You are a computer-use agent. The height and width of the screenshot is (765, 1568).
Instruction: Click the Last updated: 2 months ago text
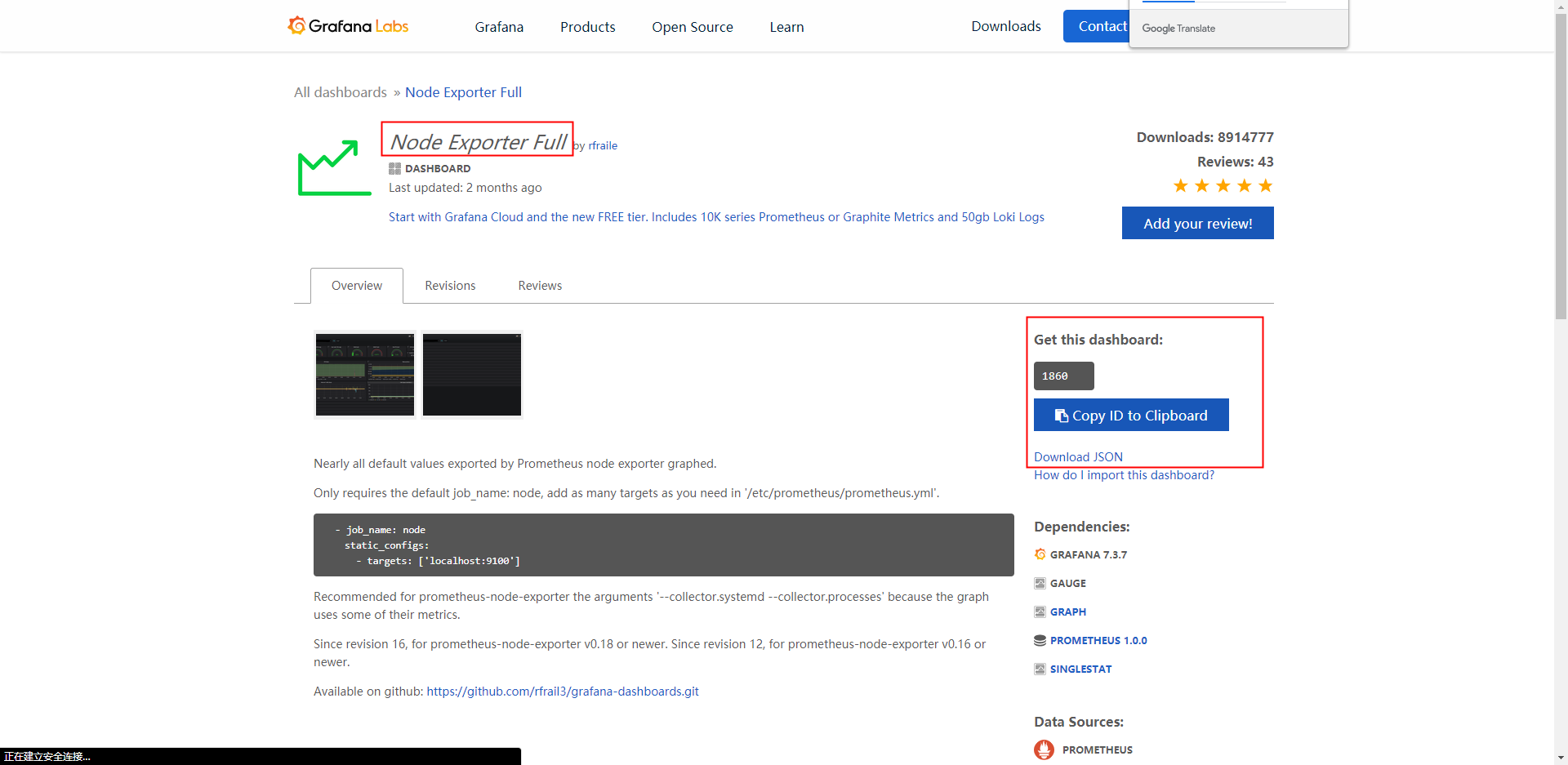465,188
